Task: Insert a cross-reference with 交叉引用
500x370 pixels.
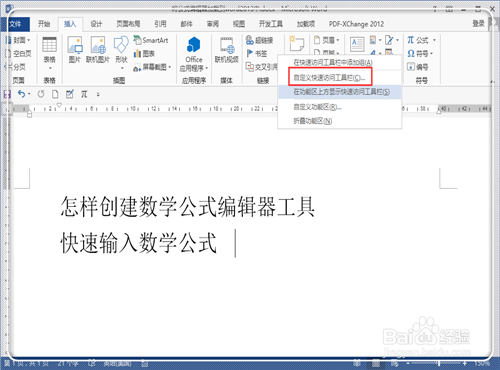Action: point(261,67)
